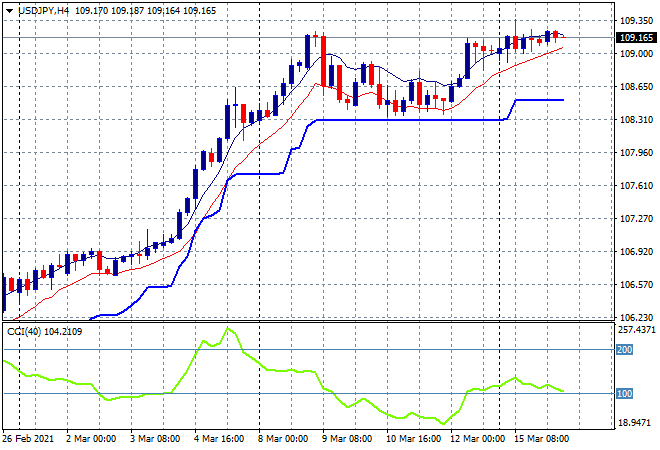Click the current price tag 109.165
660x450 pixels.
coord(636,37)
